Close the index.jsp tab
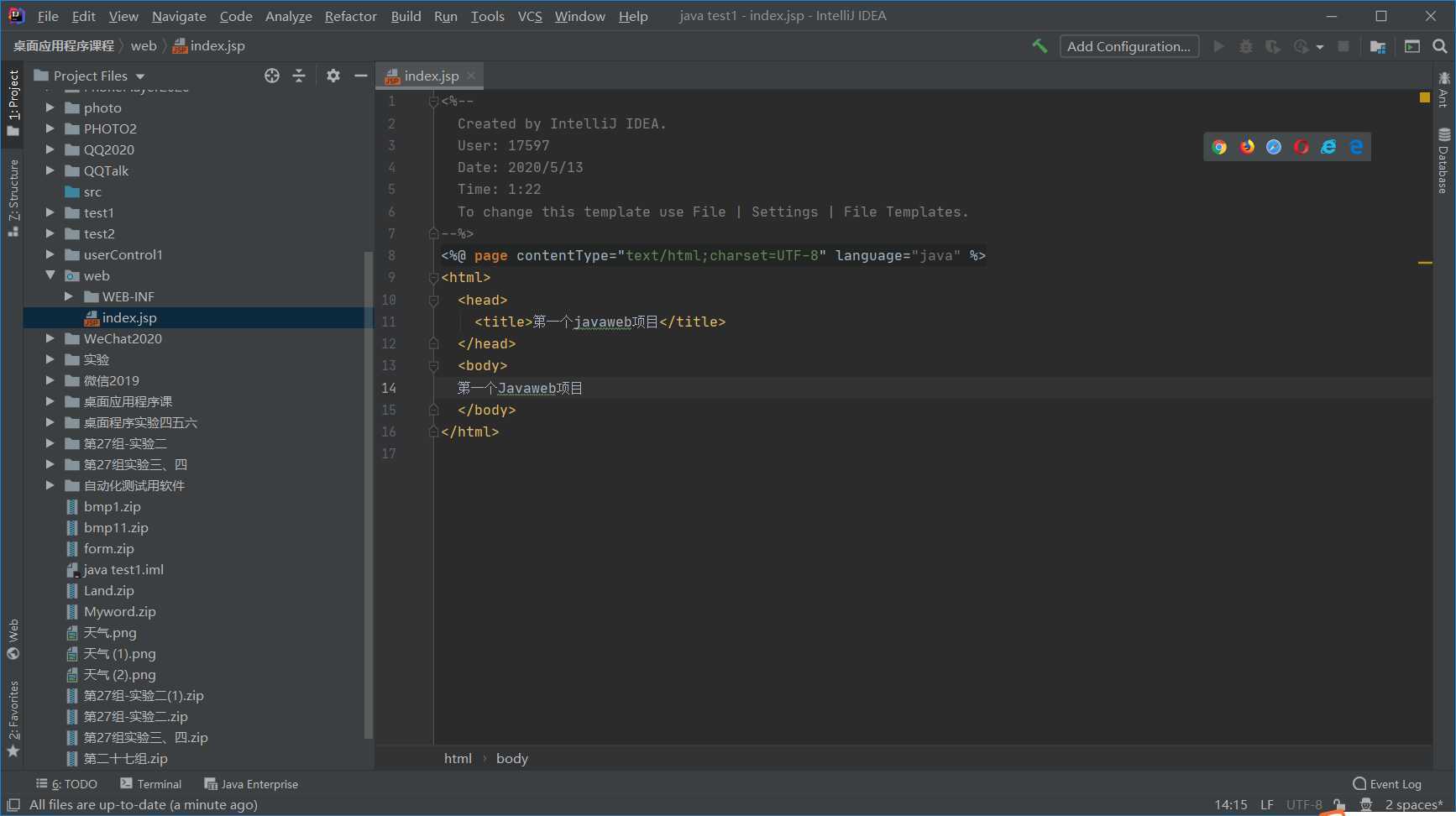This screenshot has height=816, width=1456. pyautogui.click(x=471, y=76)
